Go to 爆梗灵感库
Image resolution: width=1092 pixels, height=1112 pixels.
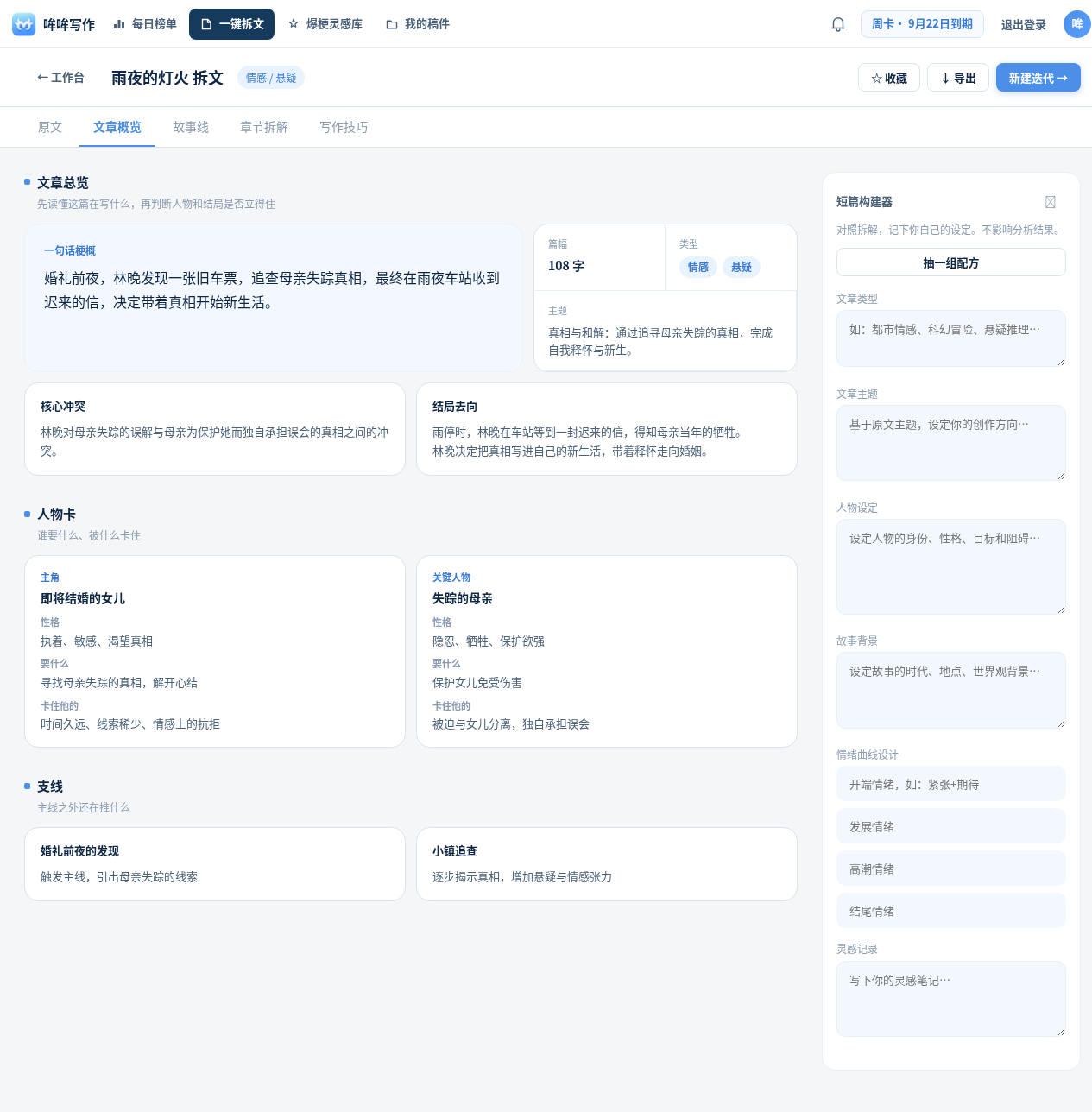point(325,24)
